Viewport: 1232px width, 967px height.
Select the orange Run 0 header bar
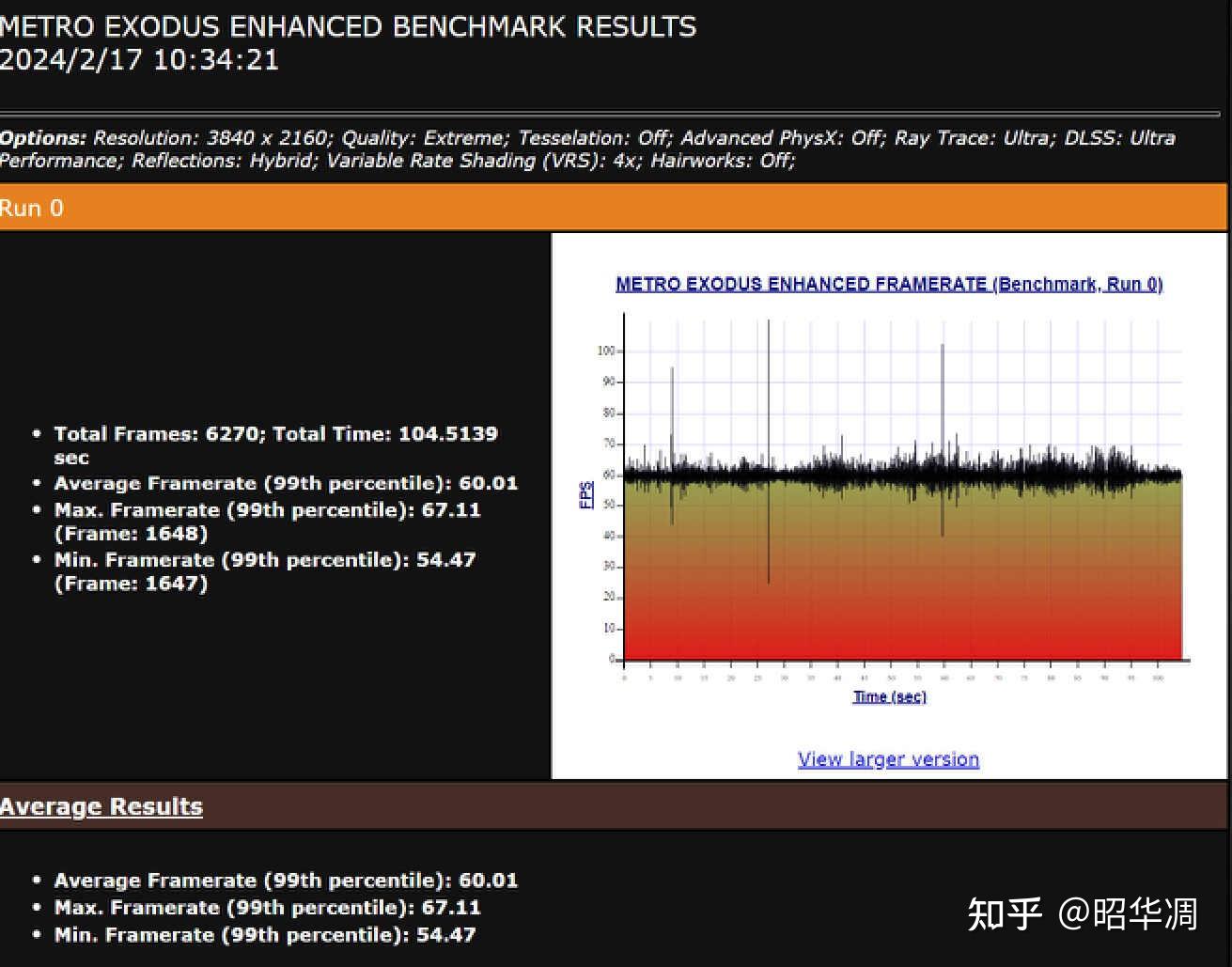click(x=613, y=208)
